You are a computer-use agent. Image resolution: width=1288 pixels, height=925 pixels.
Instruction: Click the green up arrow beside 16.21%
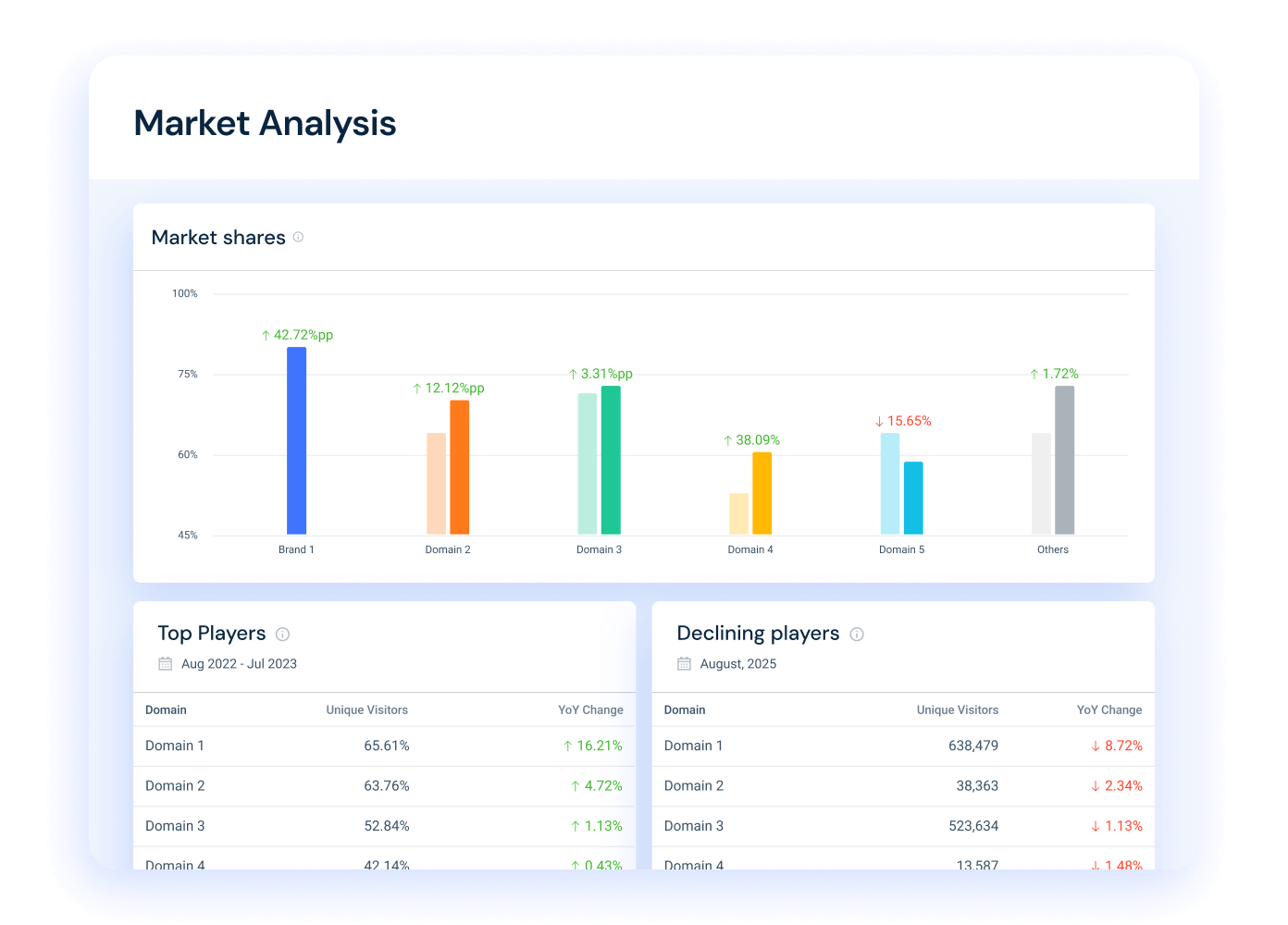tap(567, 746)
